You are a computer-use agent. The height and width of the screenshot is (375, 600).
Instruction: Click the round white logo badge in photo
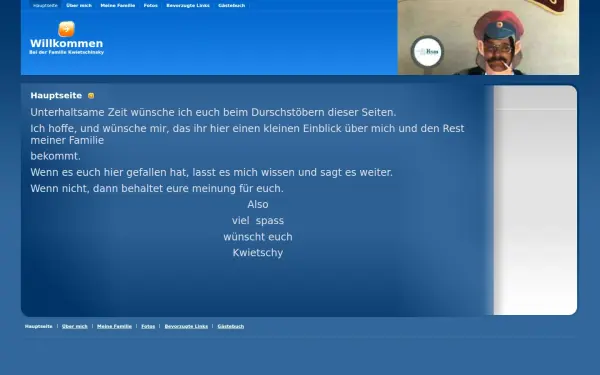(427, 51)
